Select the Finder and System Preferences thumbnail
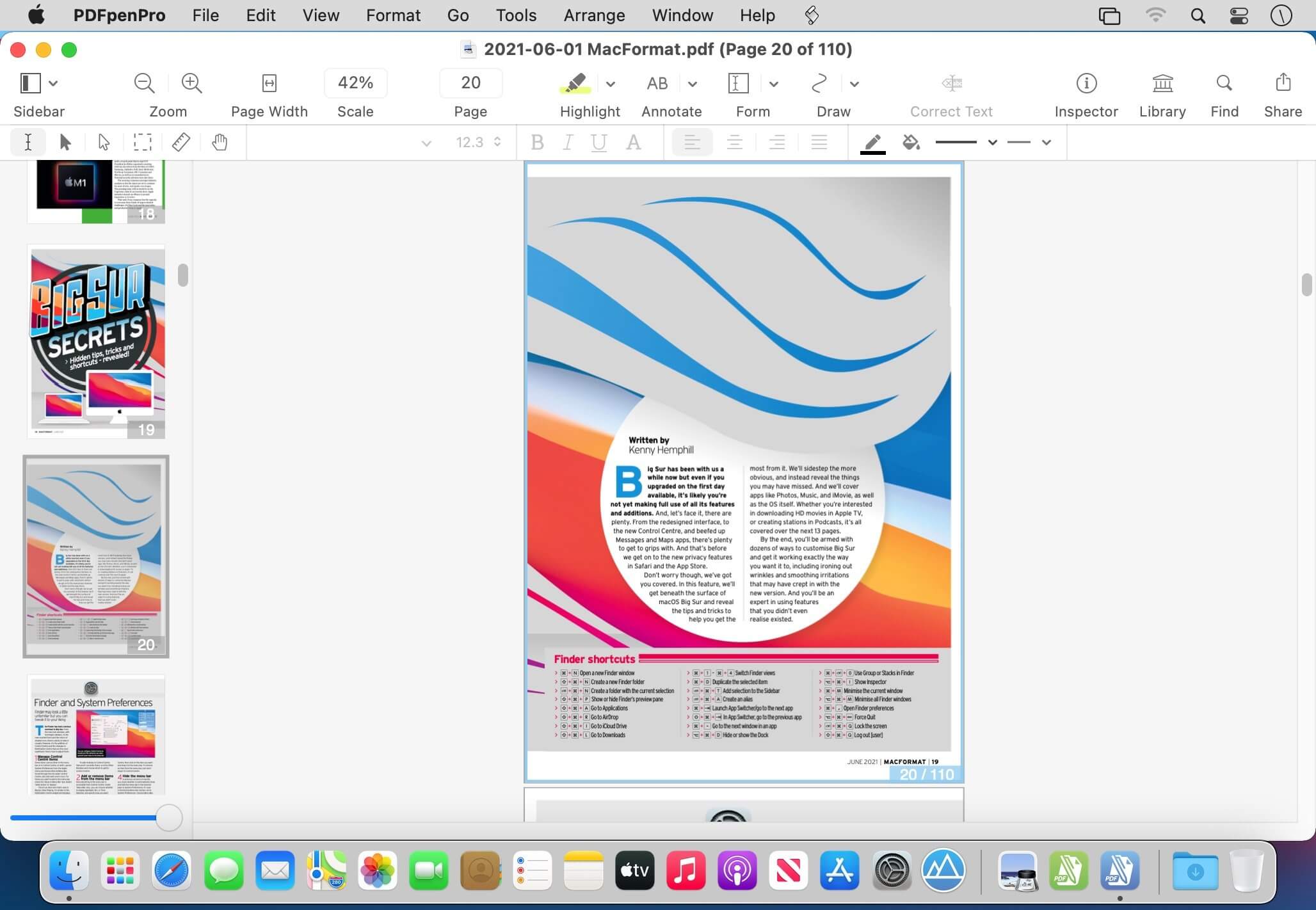Screen dimensions: 1316x910 96,735
